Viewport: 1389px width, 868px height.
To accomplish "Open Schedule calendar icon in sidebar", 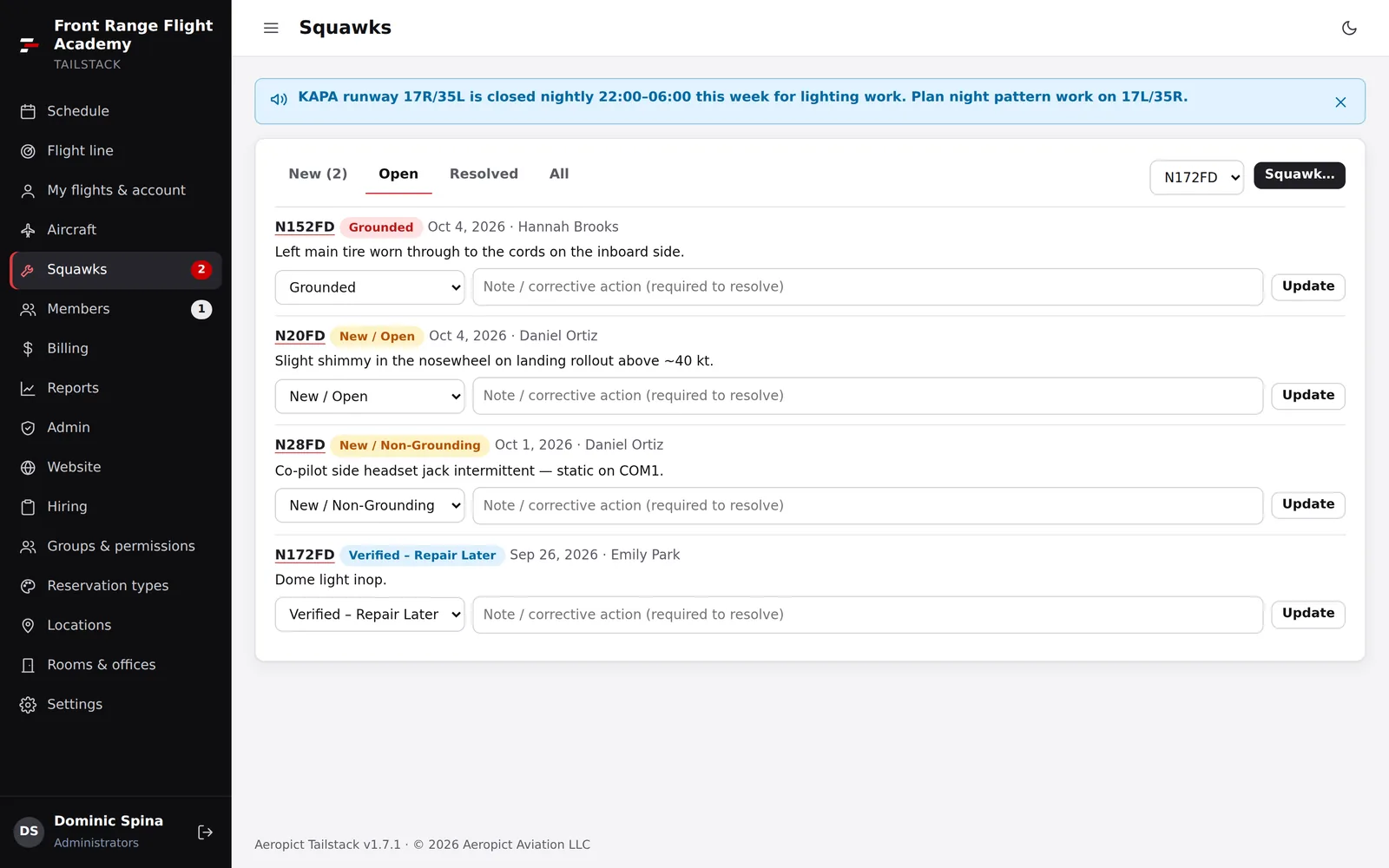I will coord(28,111).
